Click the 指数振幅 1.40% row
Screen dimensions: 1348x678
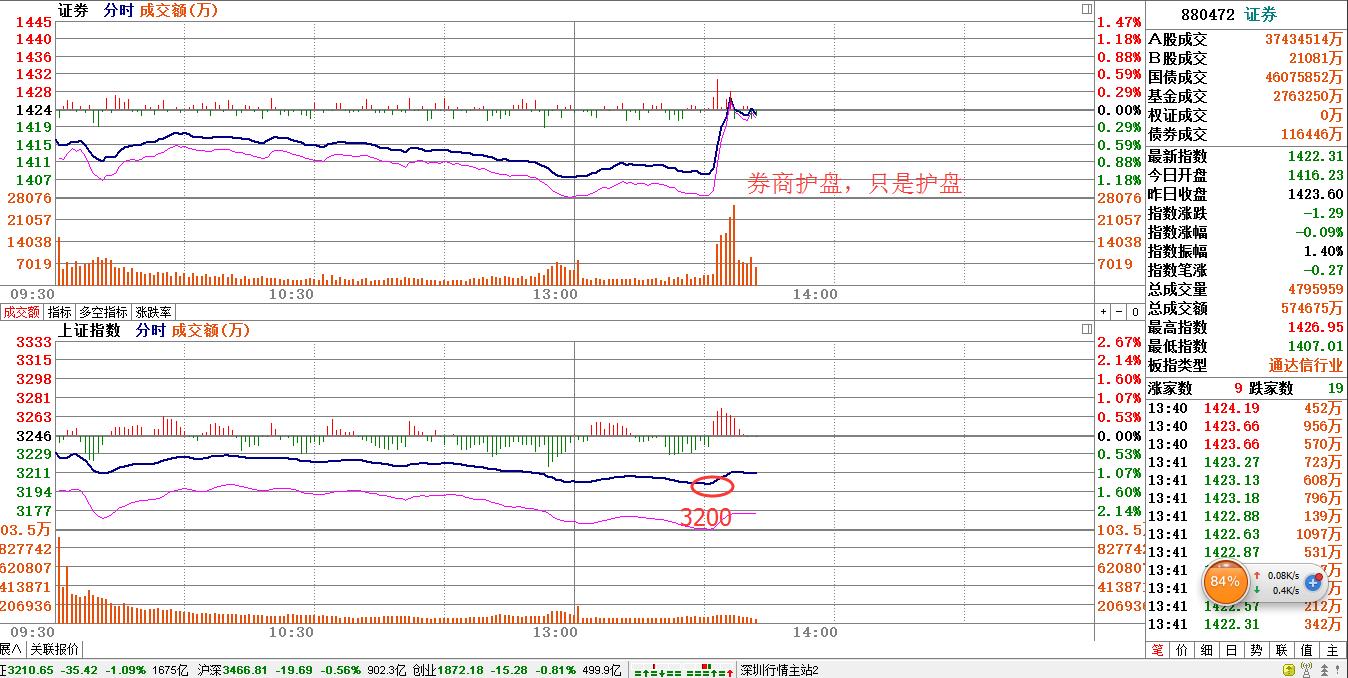point(1245,251)
